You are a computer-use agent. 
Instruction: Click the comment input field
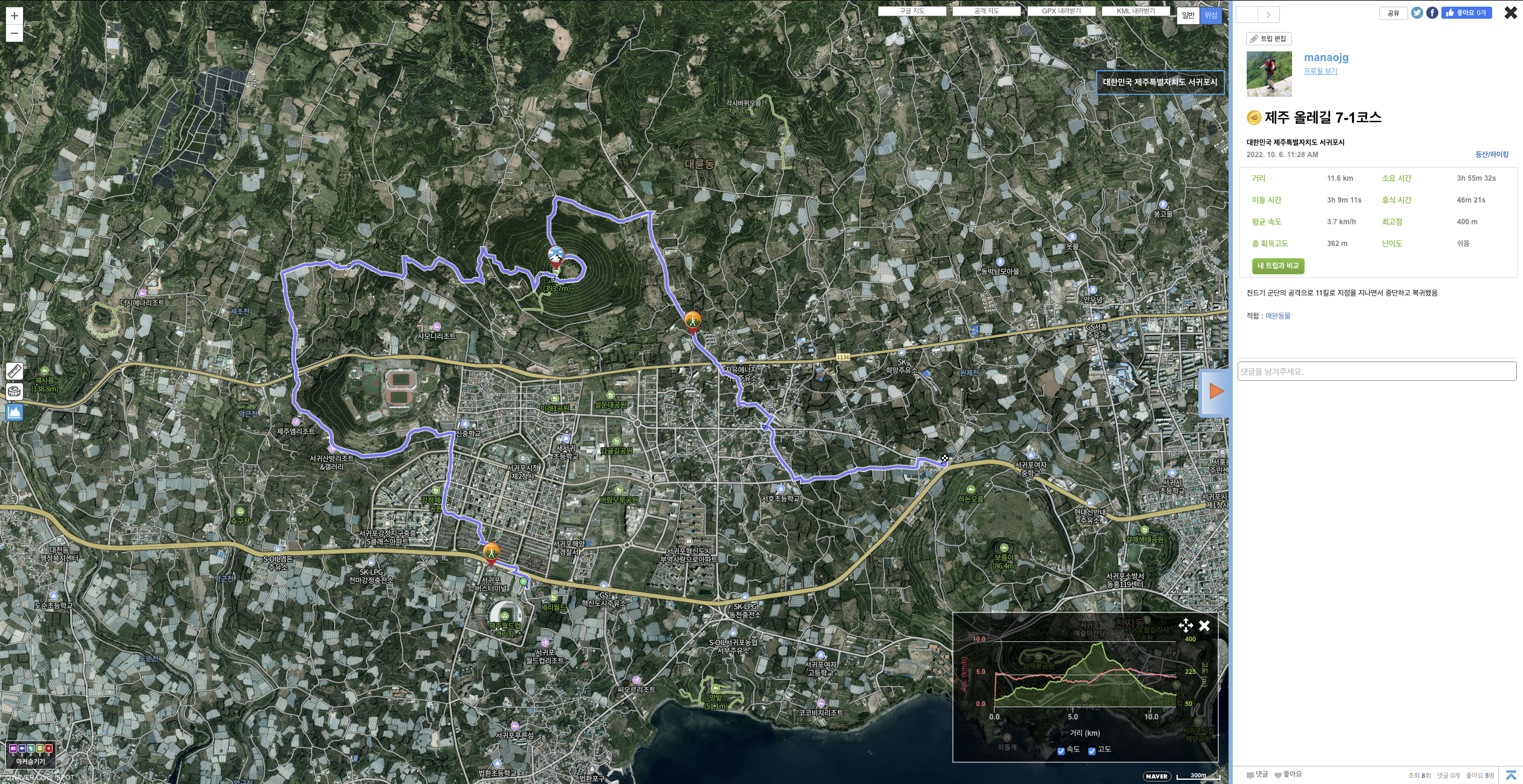(1376, 371)
